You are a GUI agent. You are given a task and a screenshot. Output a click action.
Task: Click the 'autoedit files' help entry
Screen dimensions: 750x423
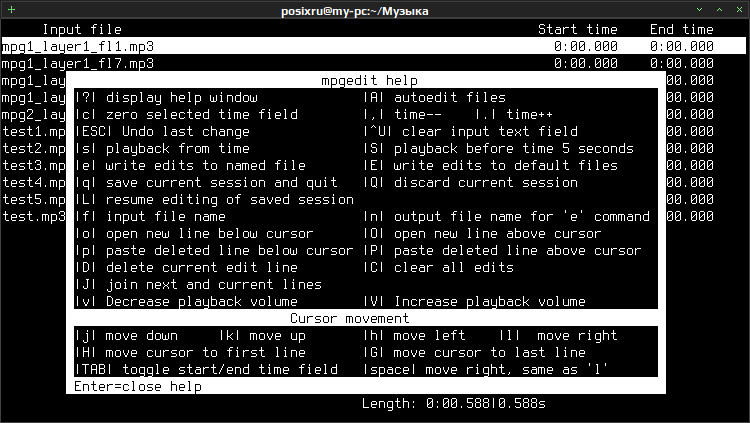(x=434, y=98)
